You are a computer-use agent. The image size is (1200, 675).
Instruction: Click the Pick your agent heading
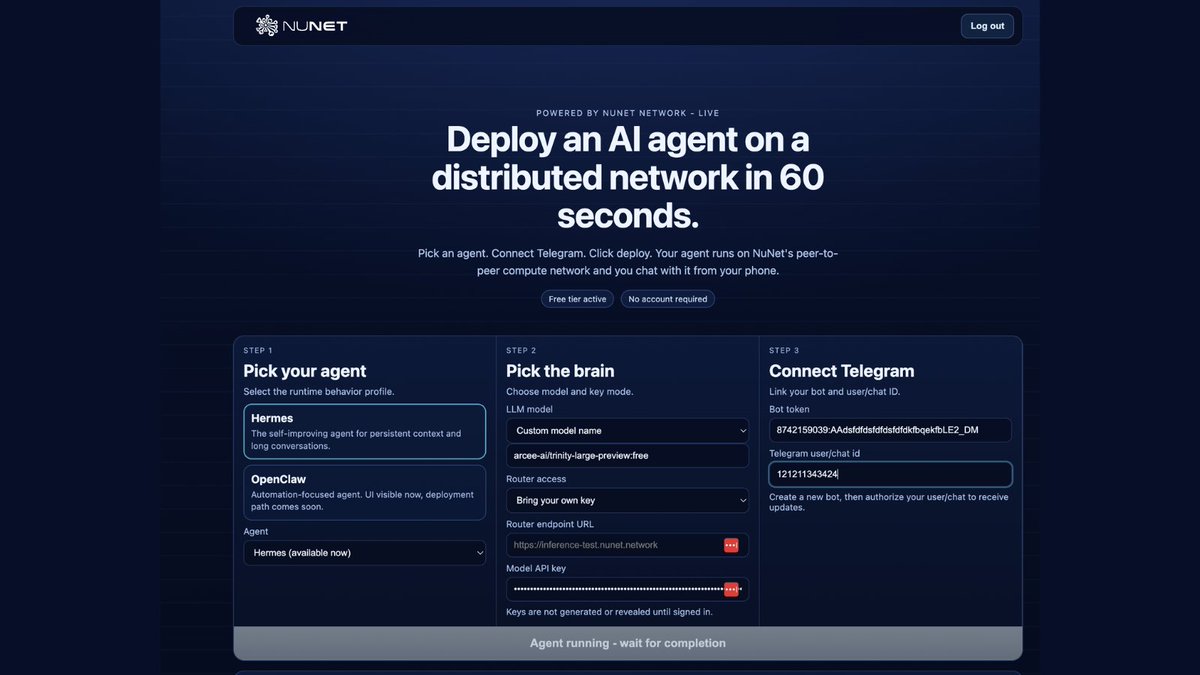click(x=305, y=371)
